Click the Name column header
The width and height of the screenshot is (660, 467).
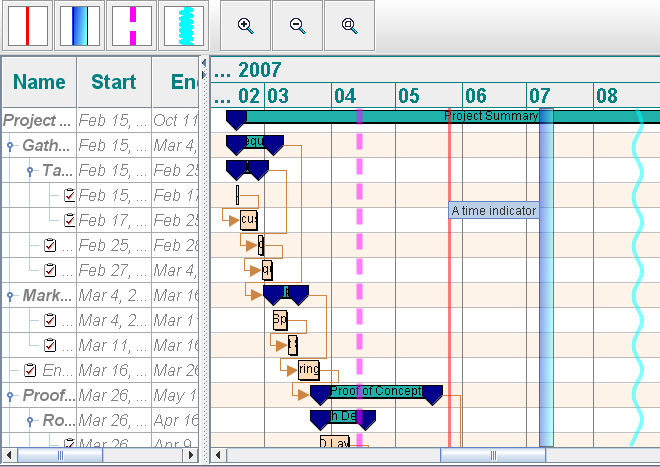click(x=39, y=82)
